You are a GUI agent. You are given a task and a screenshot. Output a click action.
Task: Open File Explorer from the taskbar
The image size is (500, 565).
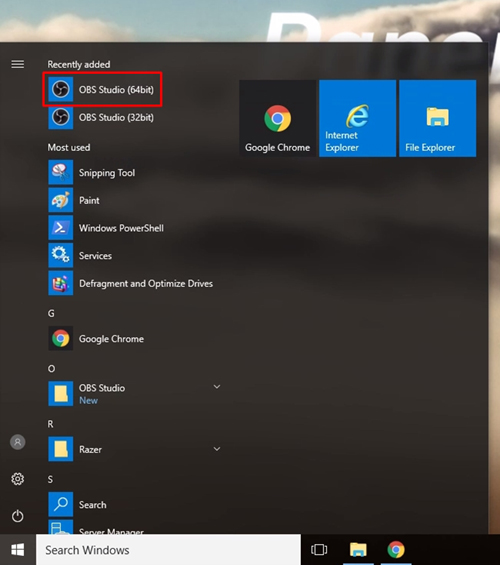coord(358,550)
